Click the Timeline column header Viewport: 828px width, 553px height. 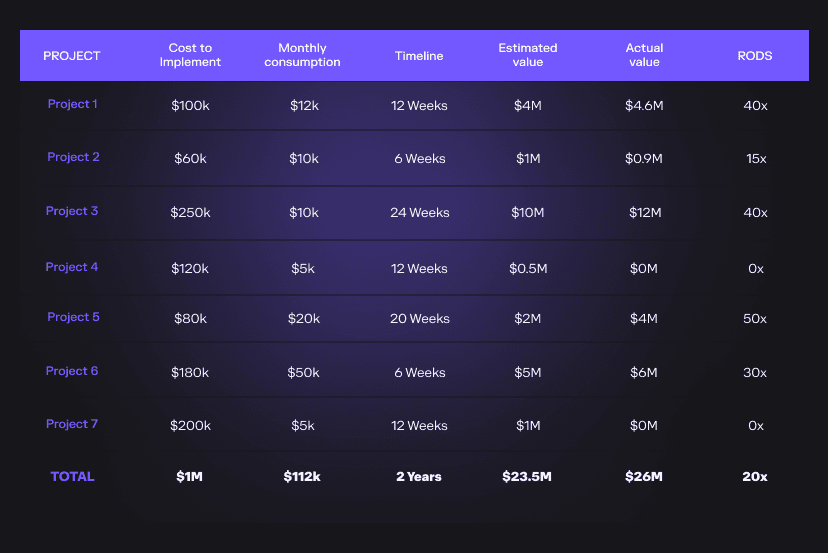click(x=419, y=56)
